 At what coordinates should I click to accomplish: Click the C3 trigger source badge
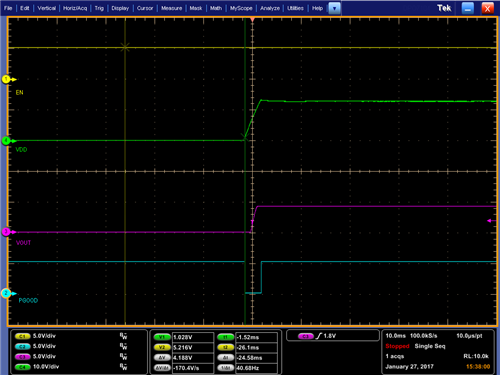click(306, 336)
